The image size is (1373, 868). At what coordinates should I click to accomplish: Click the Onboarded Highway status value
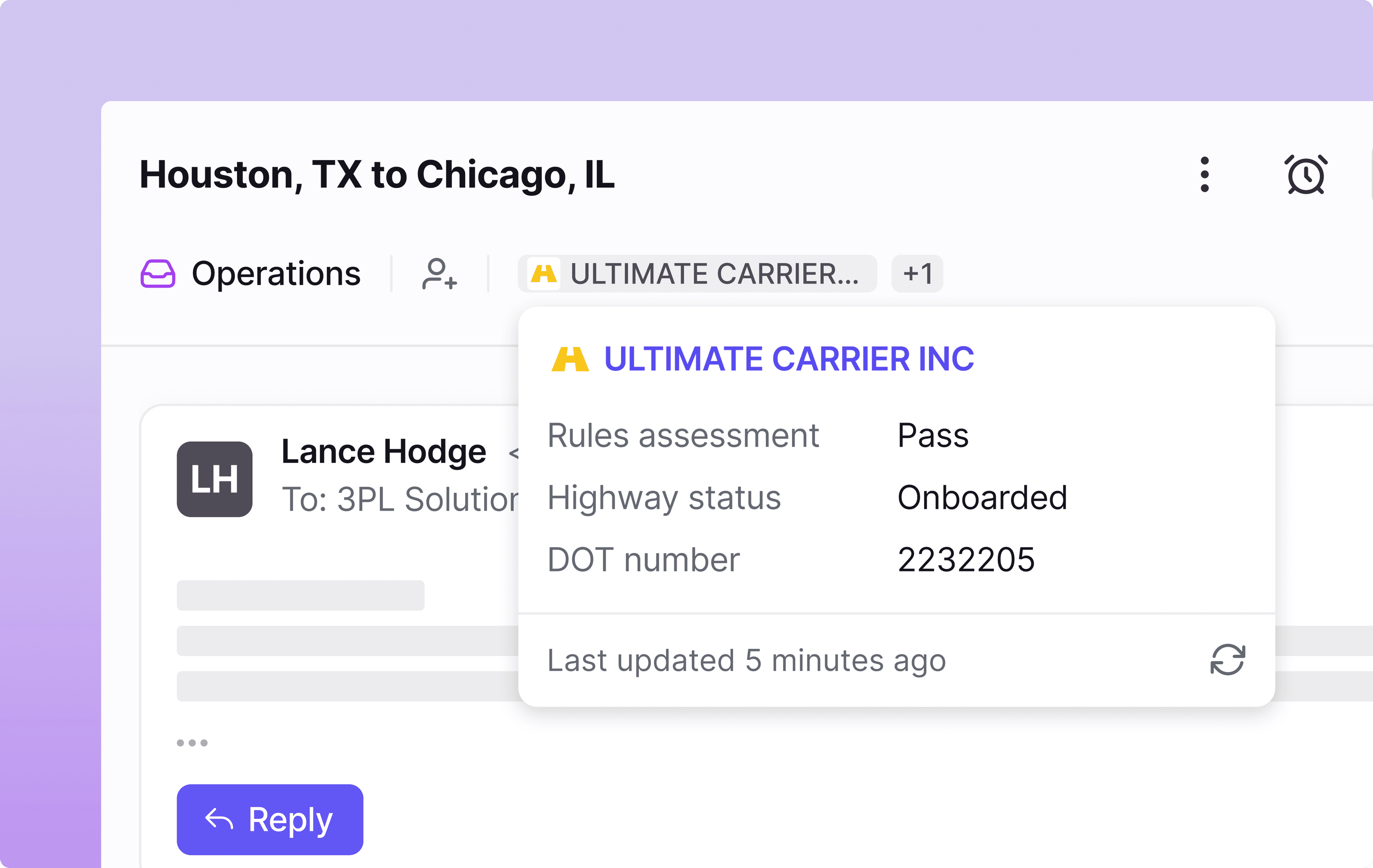[982, 497]
